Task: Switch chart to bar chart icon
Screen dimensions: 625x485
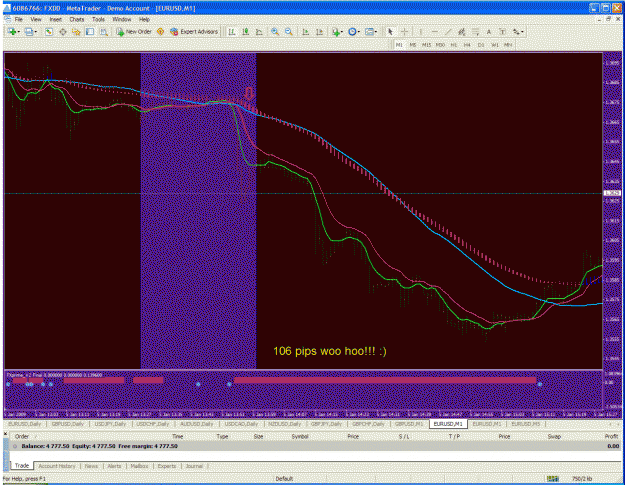Action: coord(232,32)
